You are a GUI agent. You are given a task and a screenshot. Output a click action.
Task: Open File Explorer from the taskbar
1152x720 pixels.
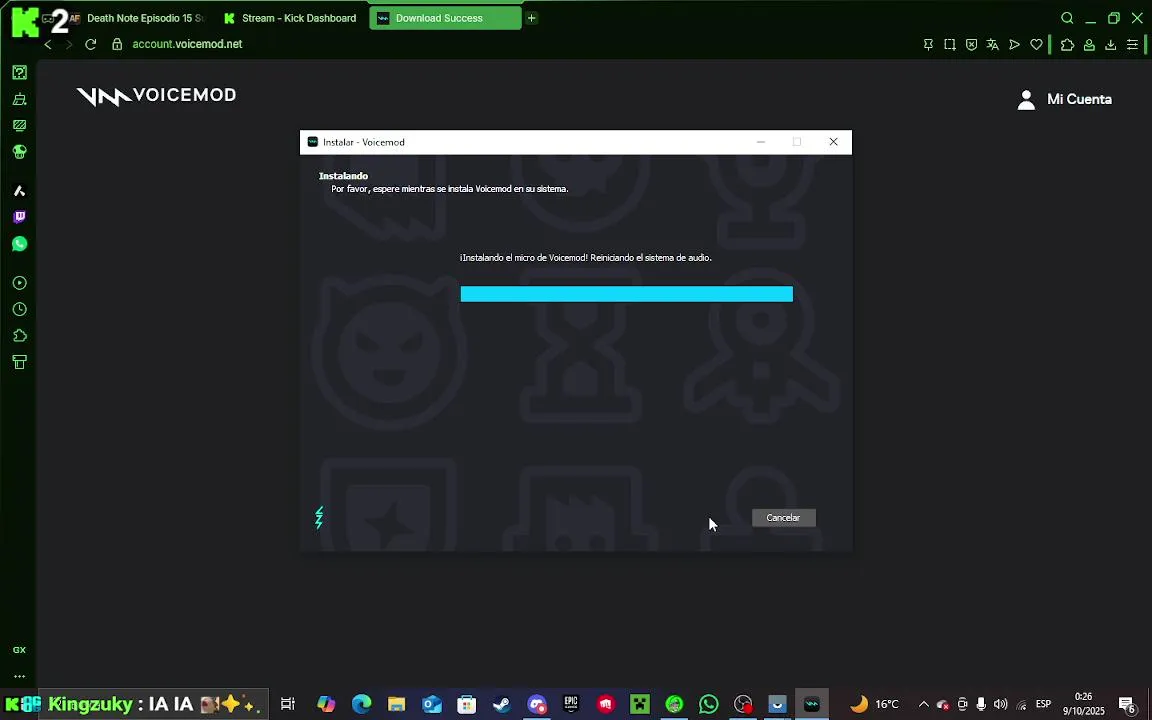(397, 704)
